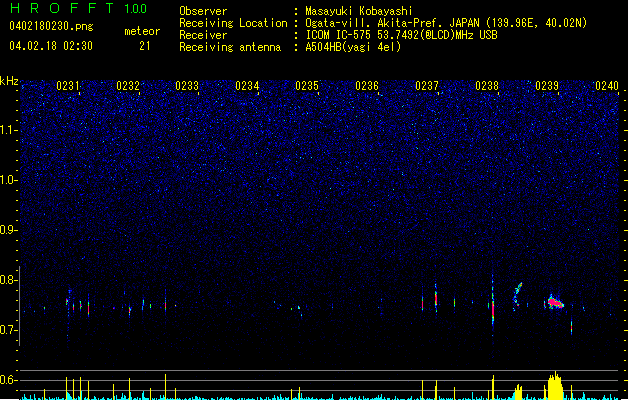
Task: Click the 0231 time marker
Action: click(68, 86)
